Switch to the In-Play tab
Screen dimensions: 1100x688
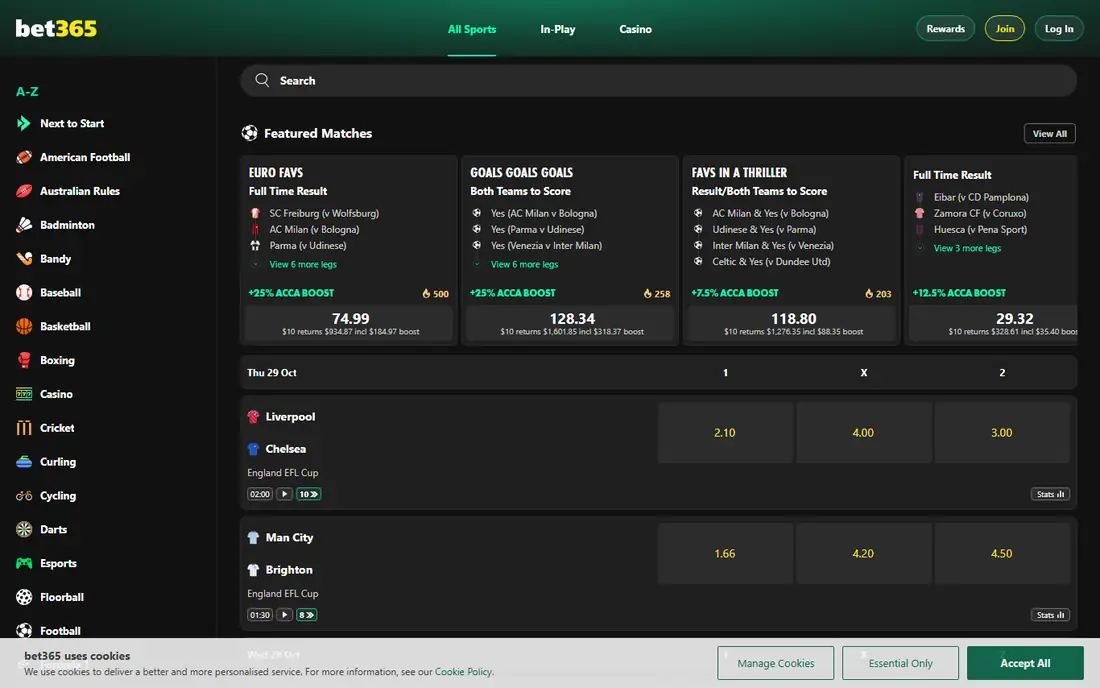point(558,29)
